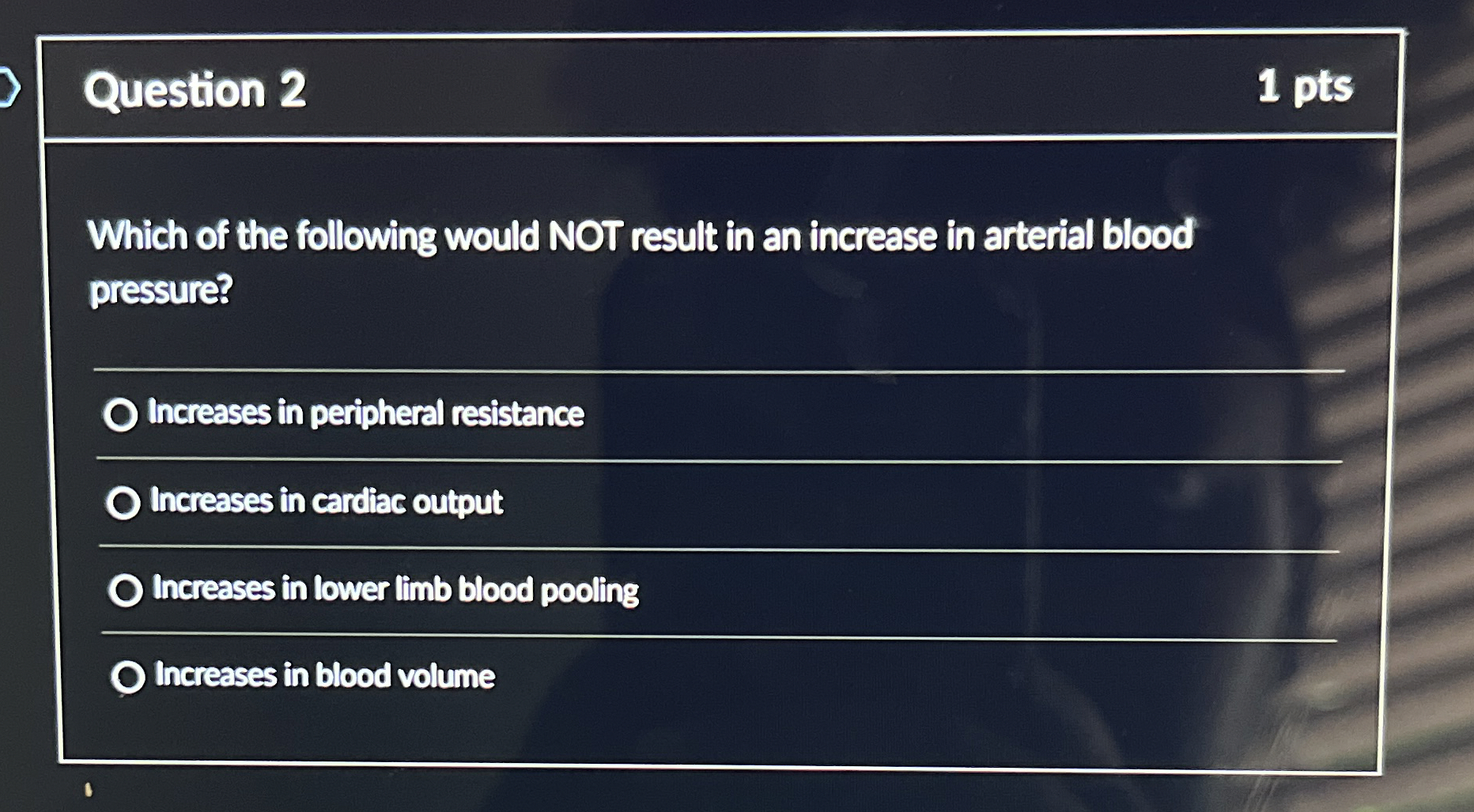
Task: Select the 'Increases in cardiac output' radio button
Action: 123,503
